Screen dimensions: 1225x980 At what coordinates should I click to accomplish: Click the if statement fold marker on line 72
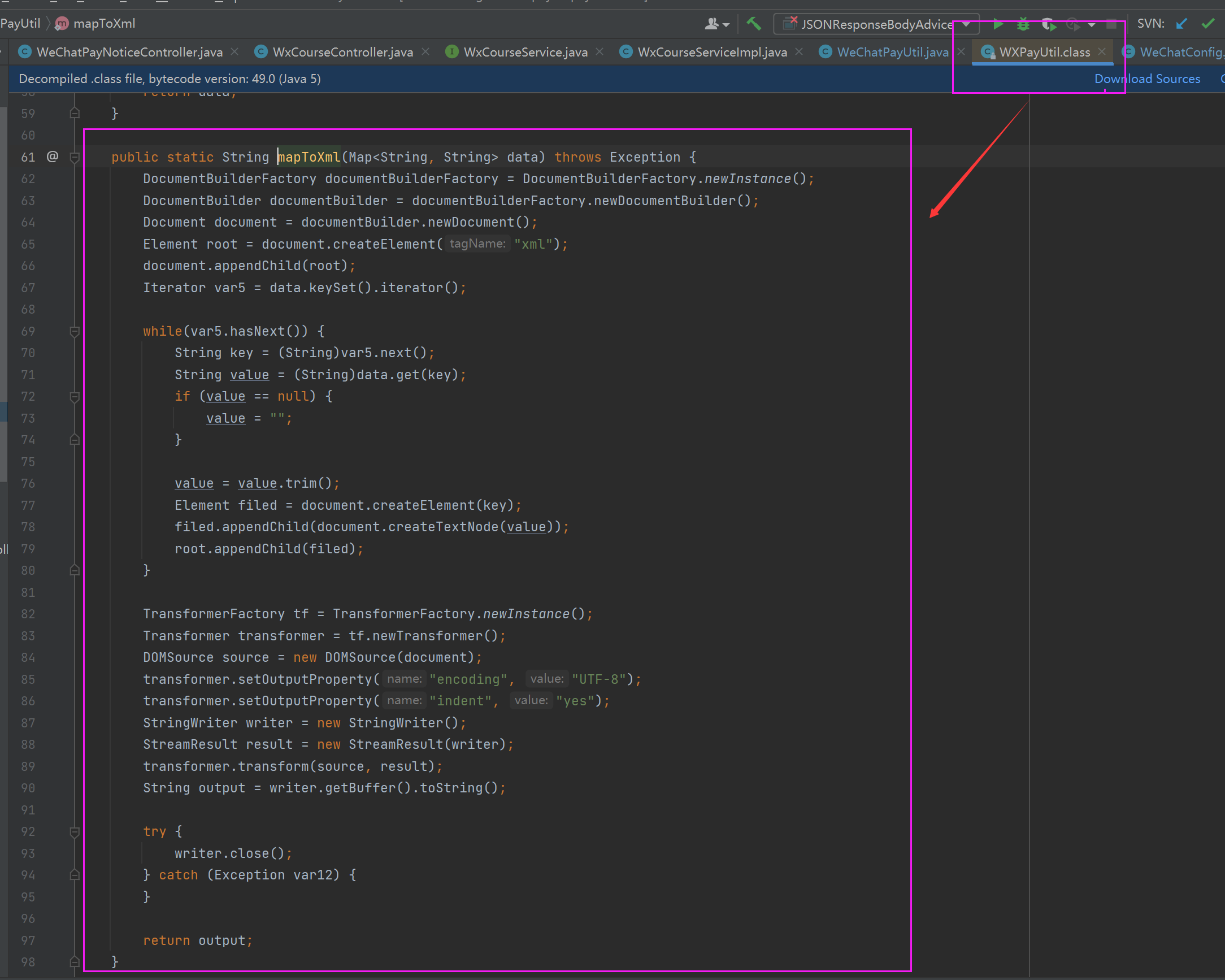[x=75, y=397]
